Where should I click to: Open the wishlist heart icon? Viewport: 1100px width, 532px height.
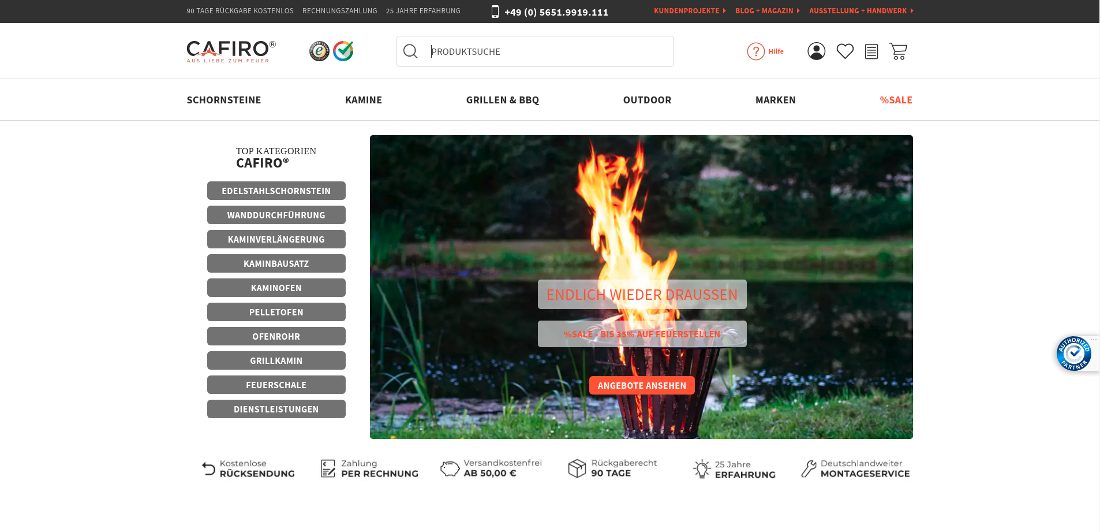click(x=845, y=51)
